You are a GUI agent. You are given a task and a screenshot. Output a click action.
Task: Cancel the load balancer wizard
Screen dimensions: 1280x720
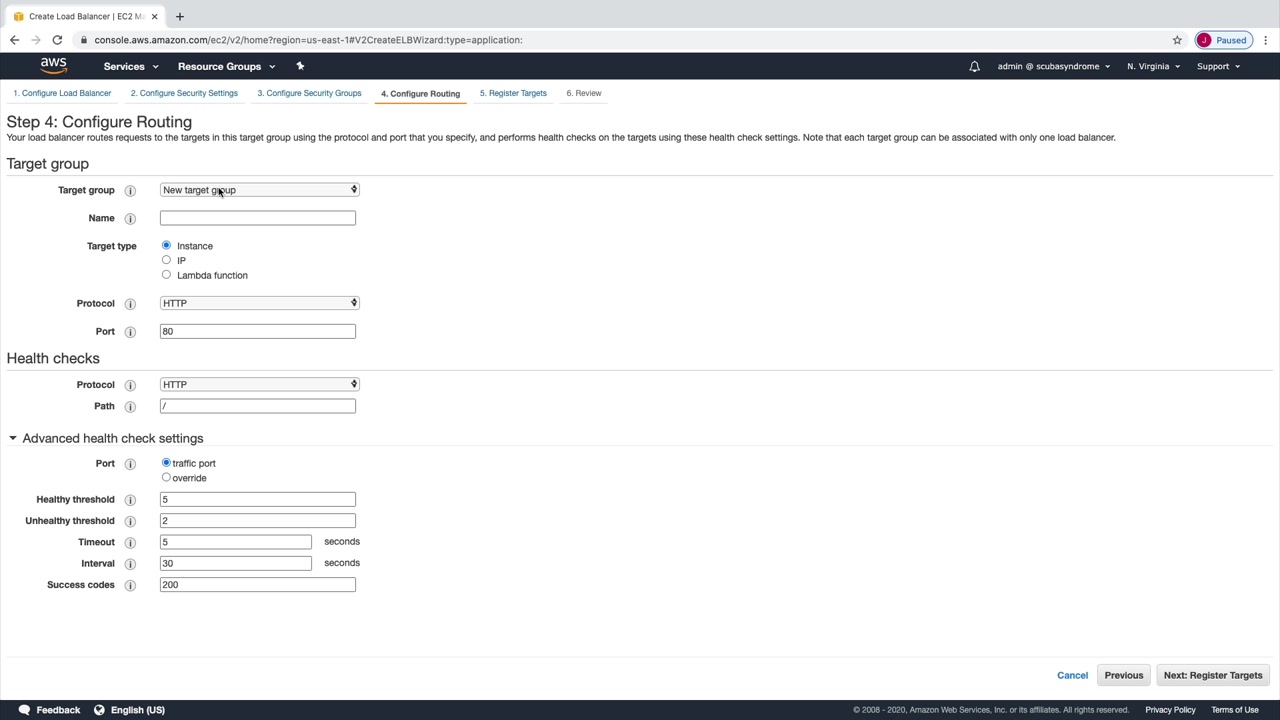(1072, 675)
